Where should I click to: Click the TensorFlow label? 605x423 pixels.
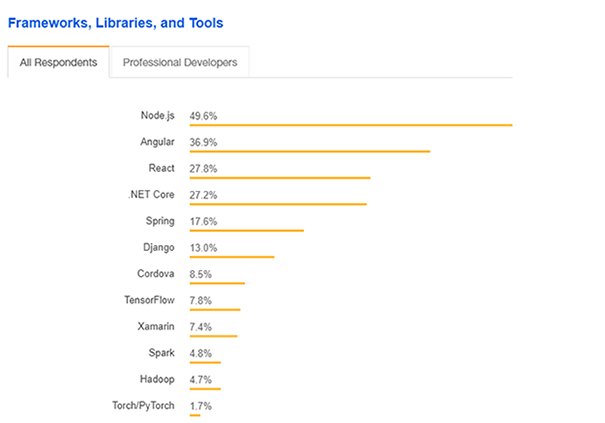coord(149,300)
